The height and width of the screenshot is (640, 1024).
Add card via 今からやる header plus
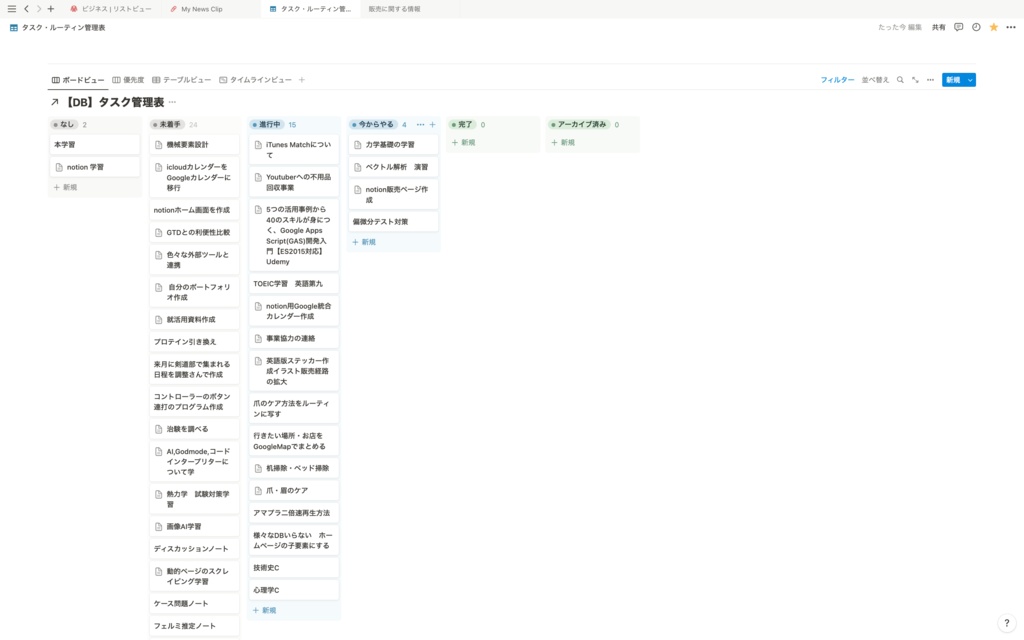432,124
